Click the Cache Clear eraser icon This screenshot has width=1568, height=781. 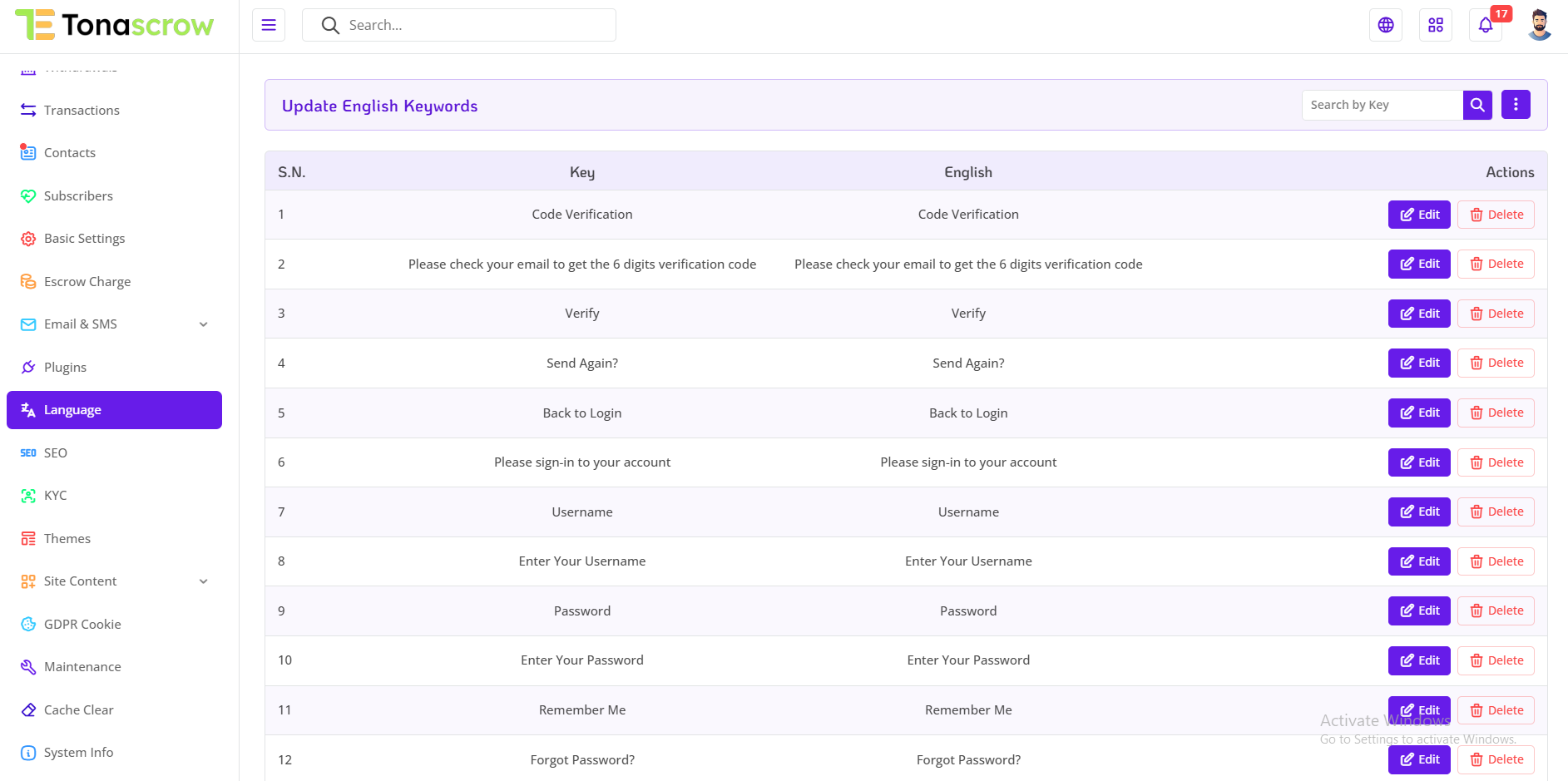click(x=28, y=710)
